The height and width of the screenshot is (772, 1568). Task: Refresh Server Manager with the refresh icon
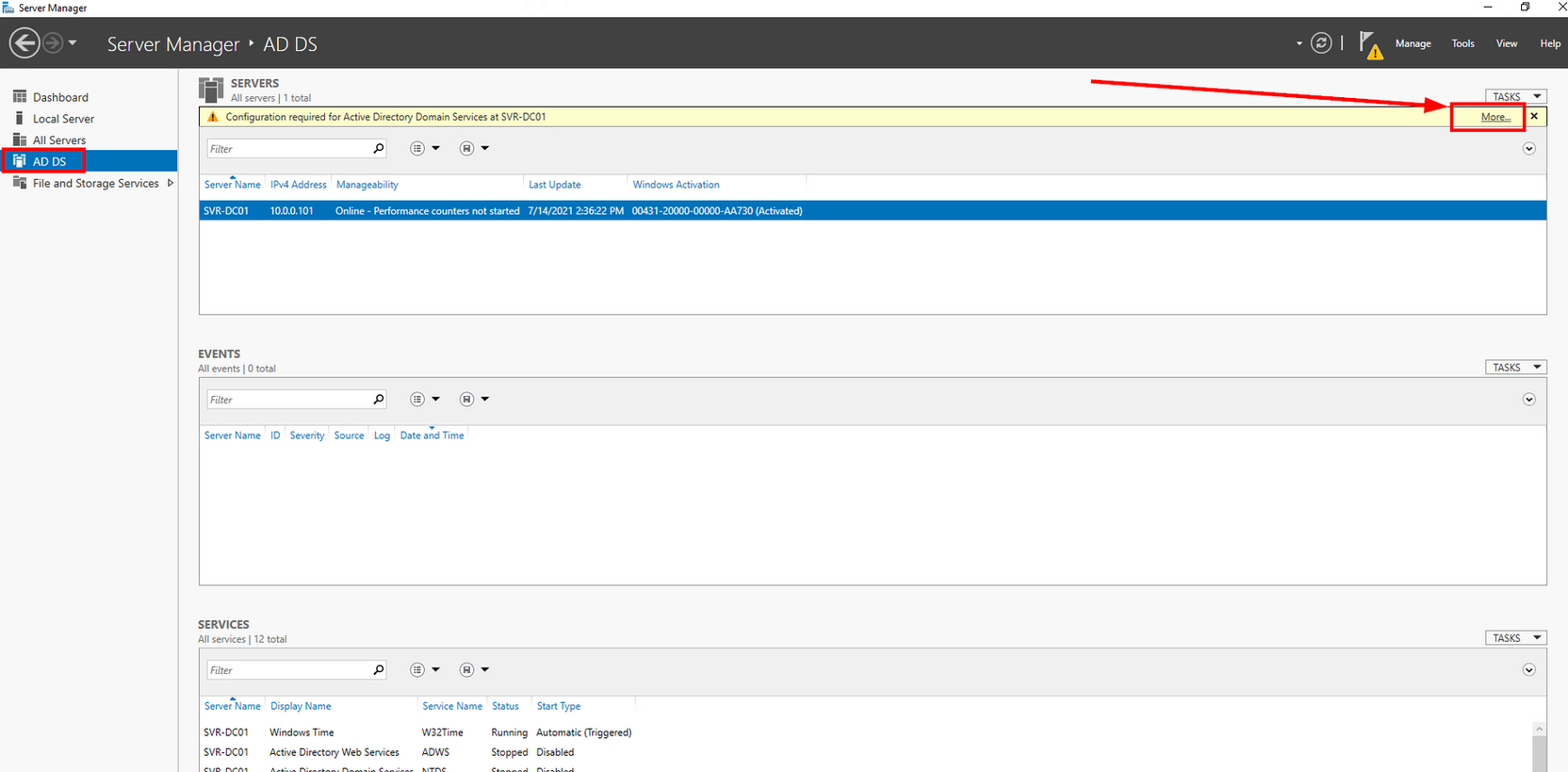tap(1321, 43)
